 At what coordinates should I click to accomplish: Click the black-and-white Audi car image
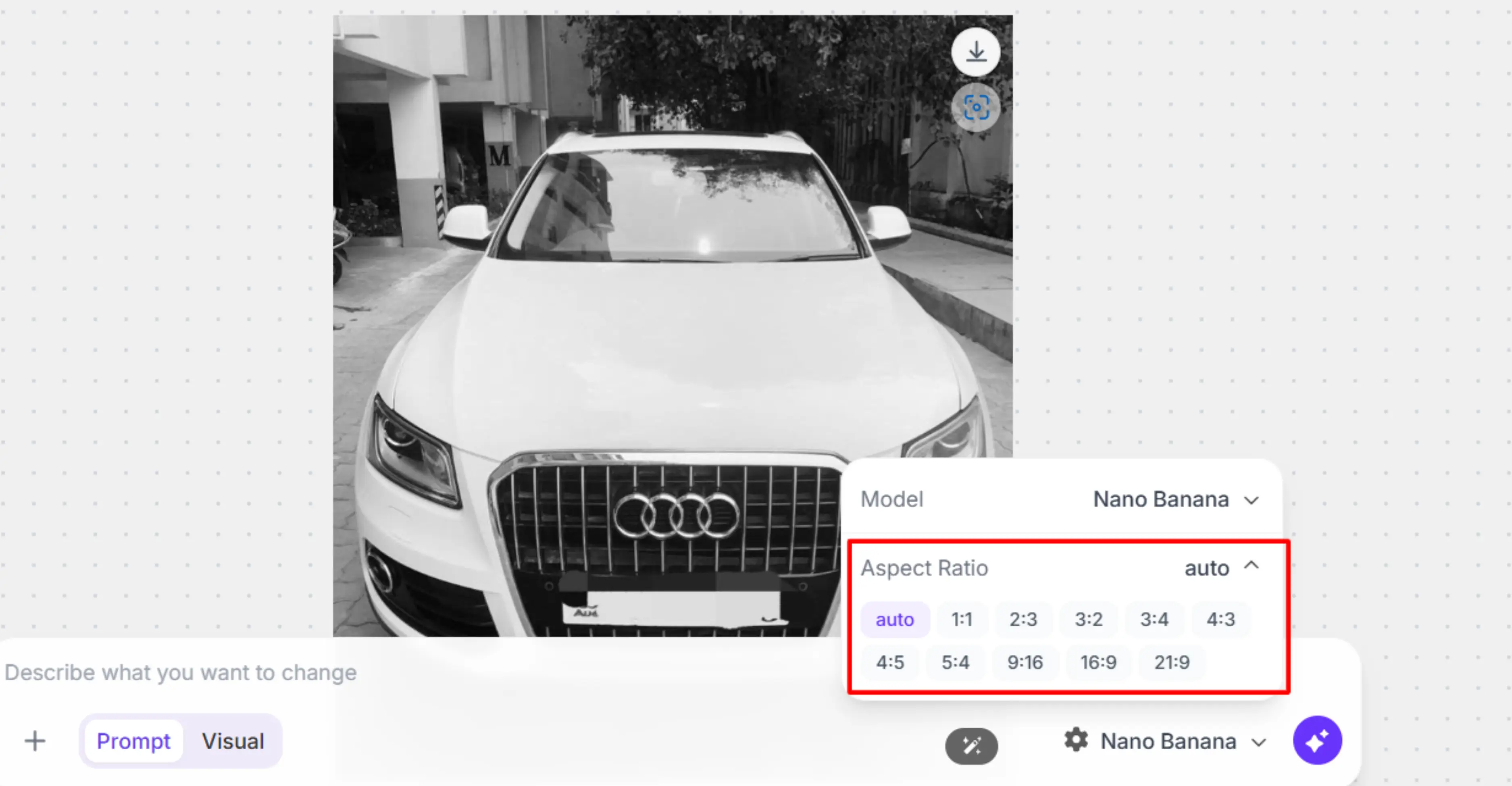672,326
